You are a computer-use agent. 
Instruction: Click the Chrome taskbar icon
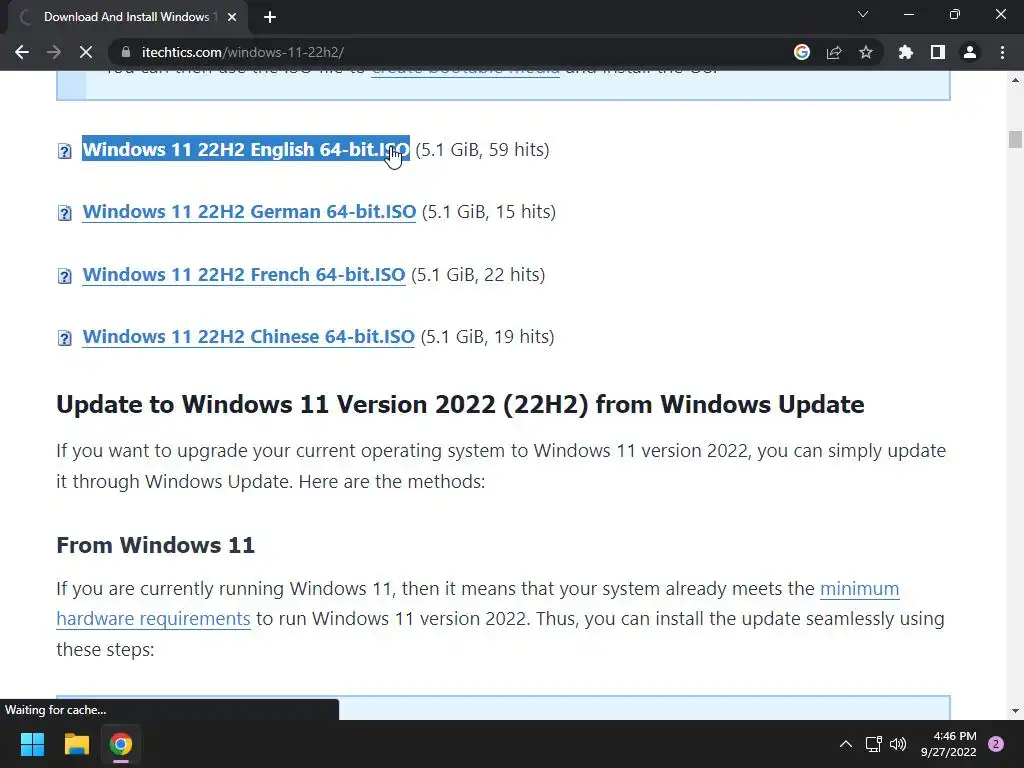click(x=121, y=744)
